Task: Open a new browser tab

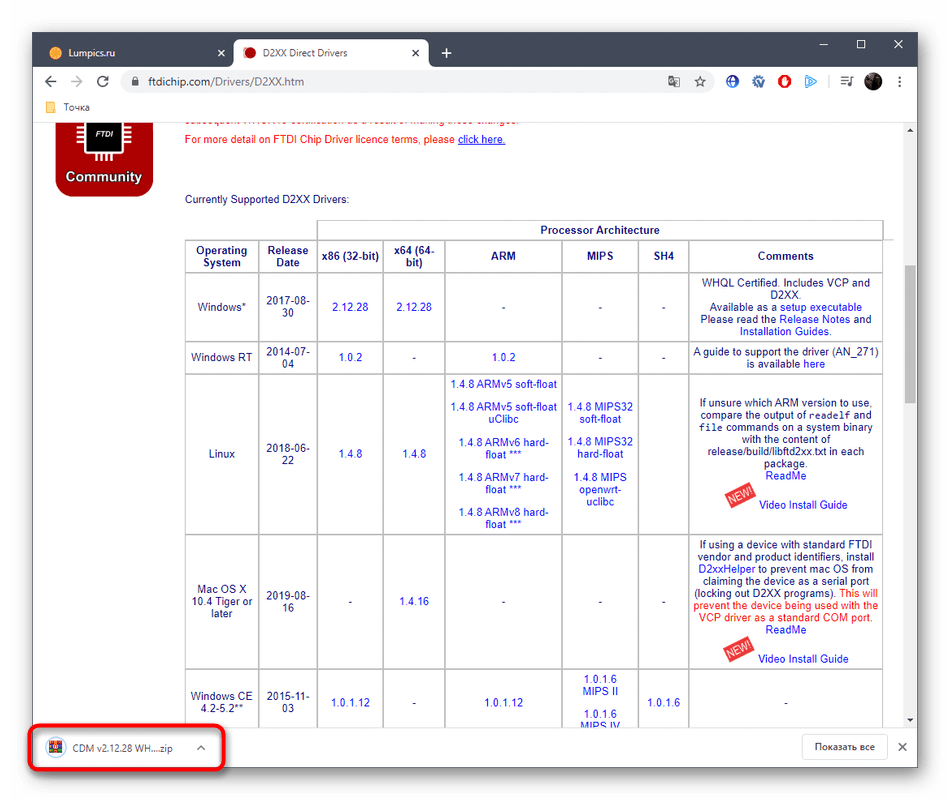Action: tap(446, 53)
